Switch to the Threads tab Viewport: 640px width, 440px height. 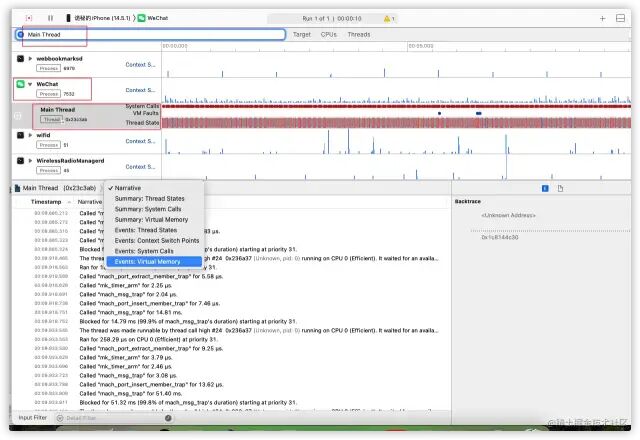point(359,35)
